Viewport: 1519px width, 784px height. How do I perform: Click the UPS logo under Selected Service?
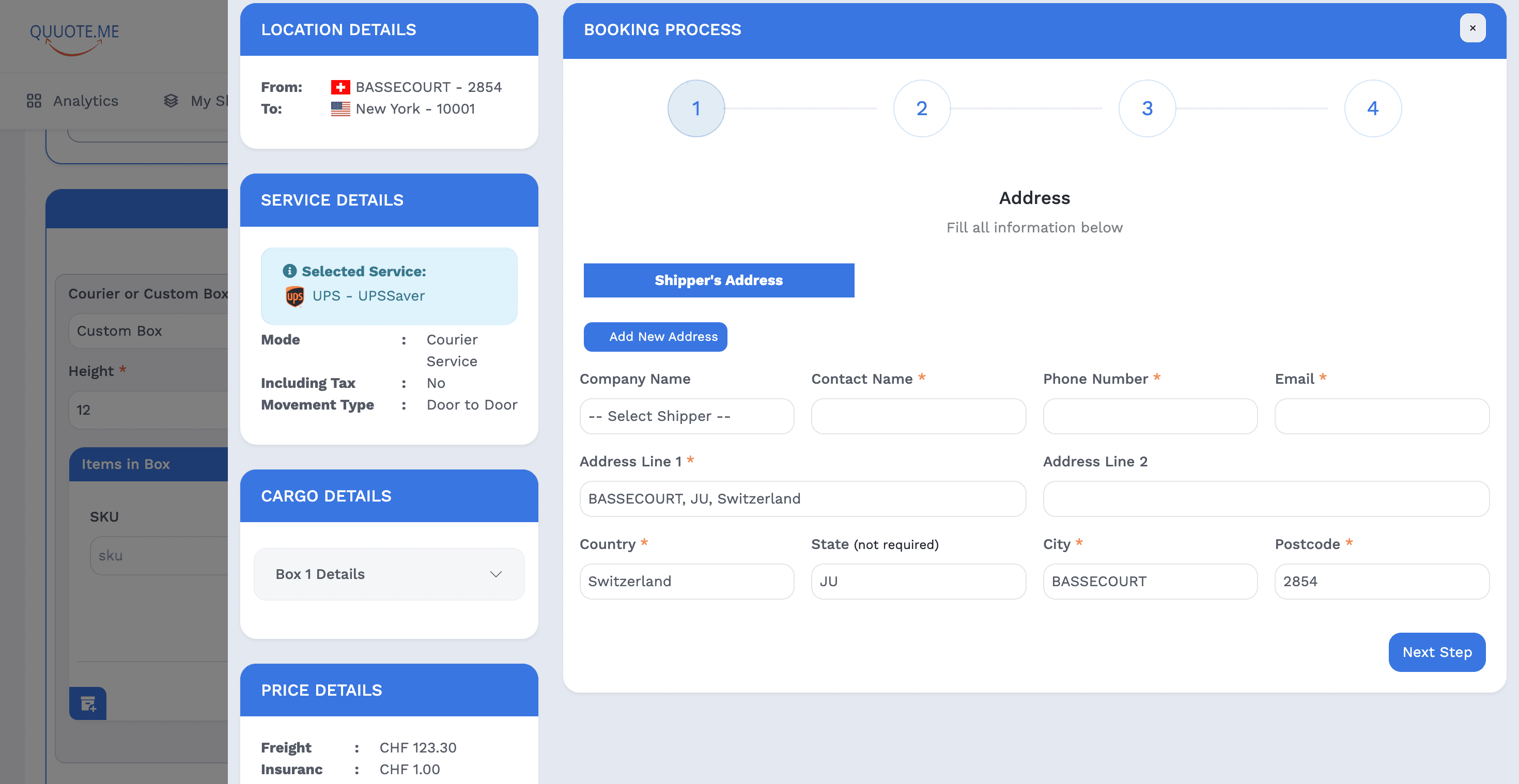pos(295,296)
